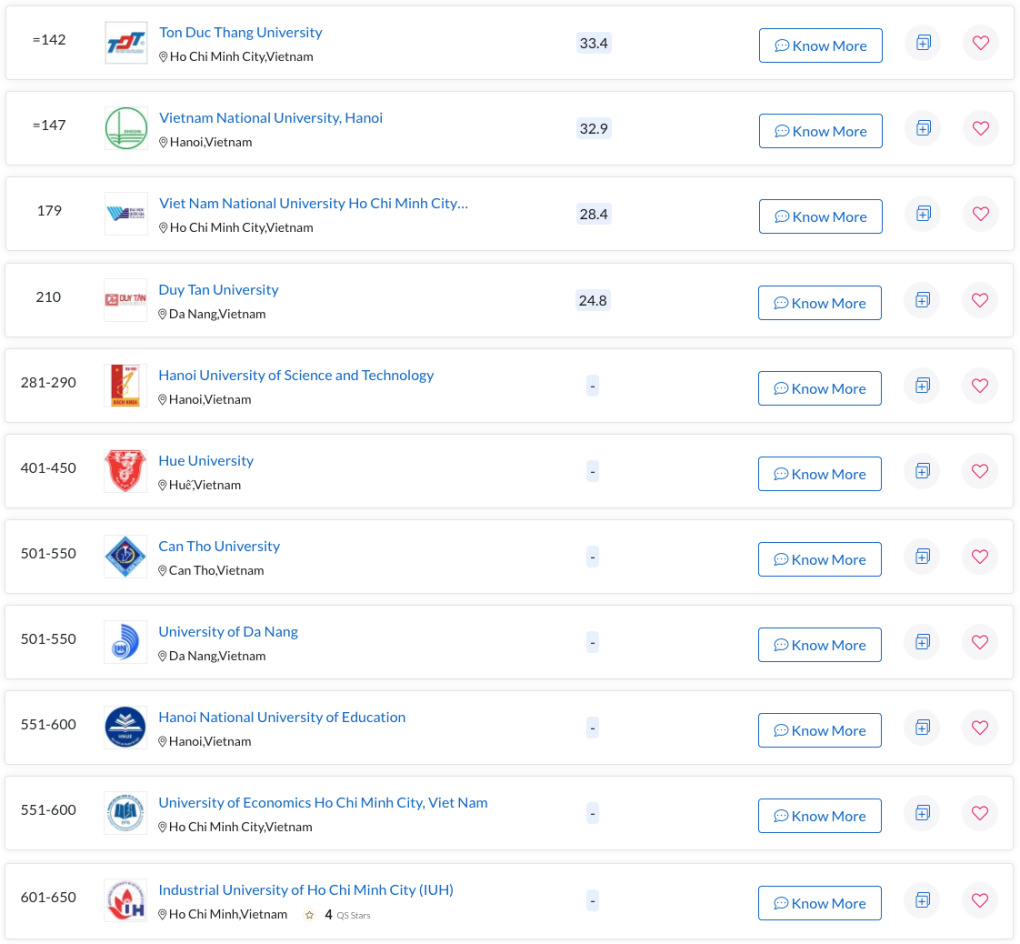Click compare icon for Industrial University (IUH)
This screenshot has width=1020, height=944.
point(922,900)
